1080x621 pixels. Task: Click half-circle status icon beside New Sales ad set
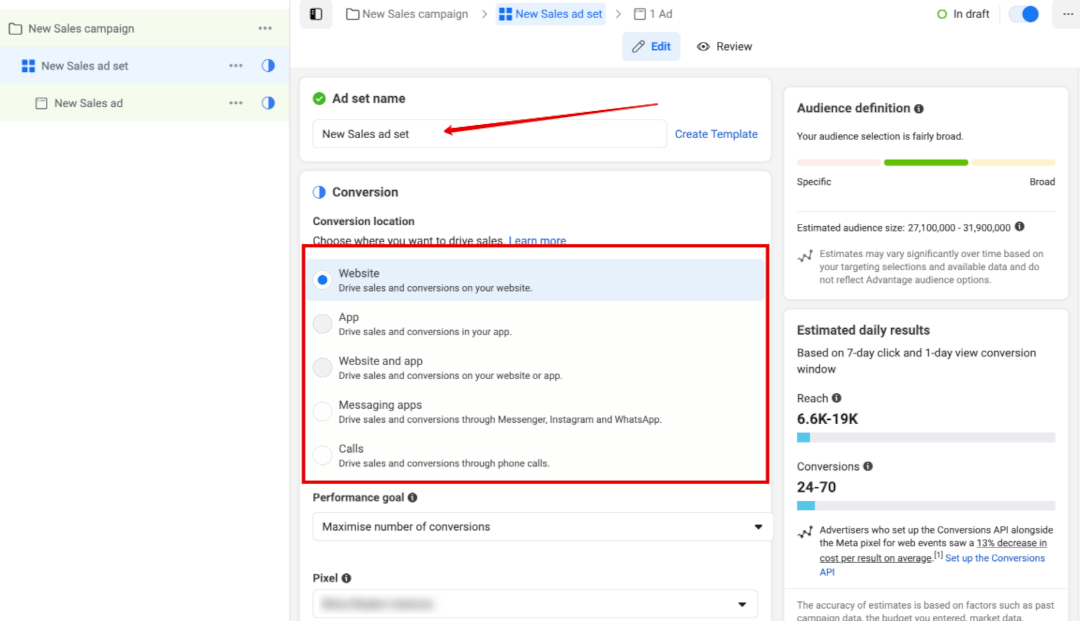pos(268,66)
